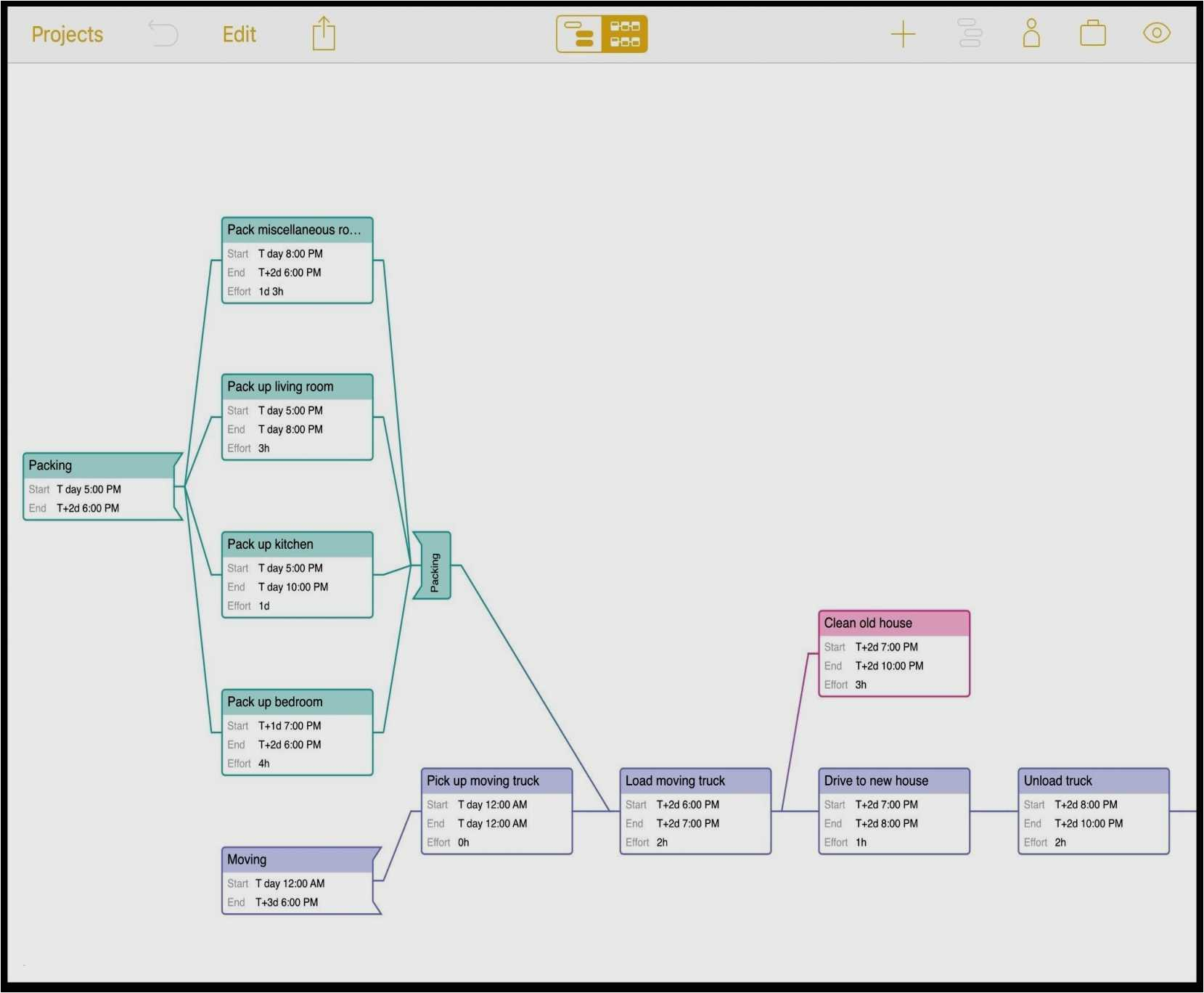The image size is (1204, 993).
Task: Go back to Projects
Action: tap(67, 34)
